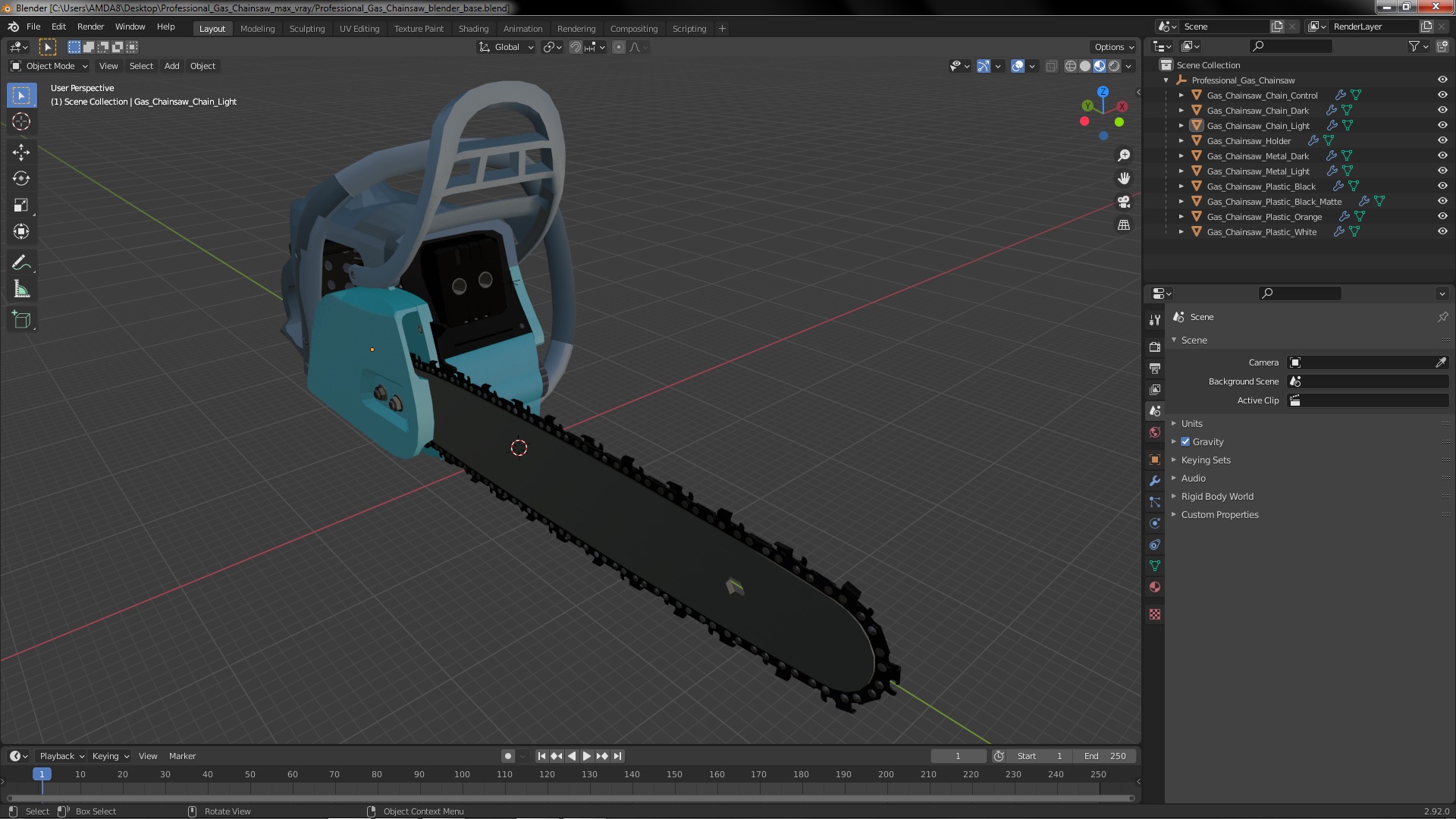This screenshot has height=819, width=1456.
Task: Add a new workspace tab
Action: coord(722,29)
